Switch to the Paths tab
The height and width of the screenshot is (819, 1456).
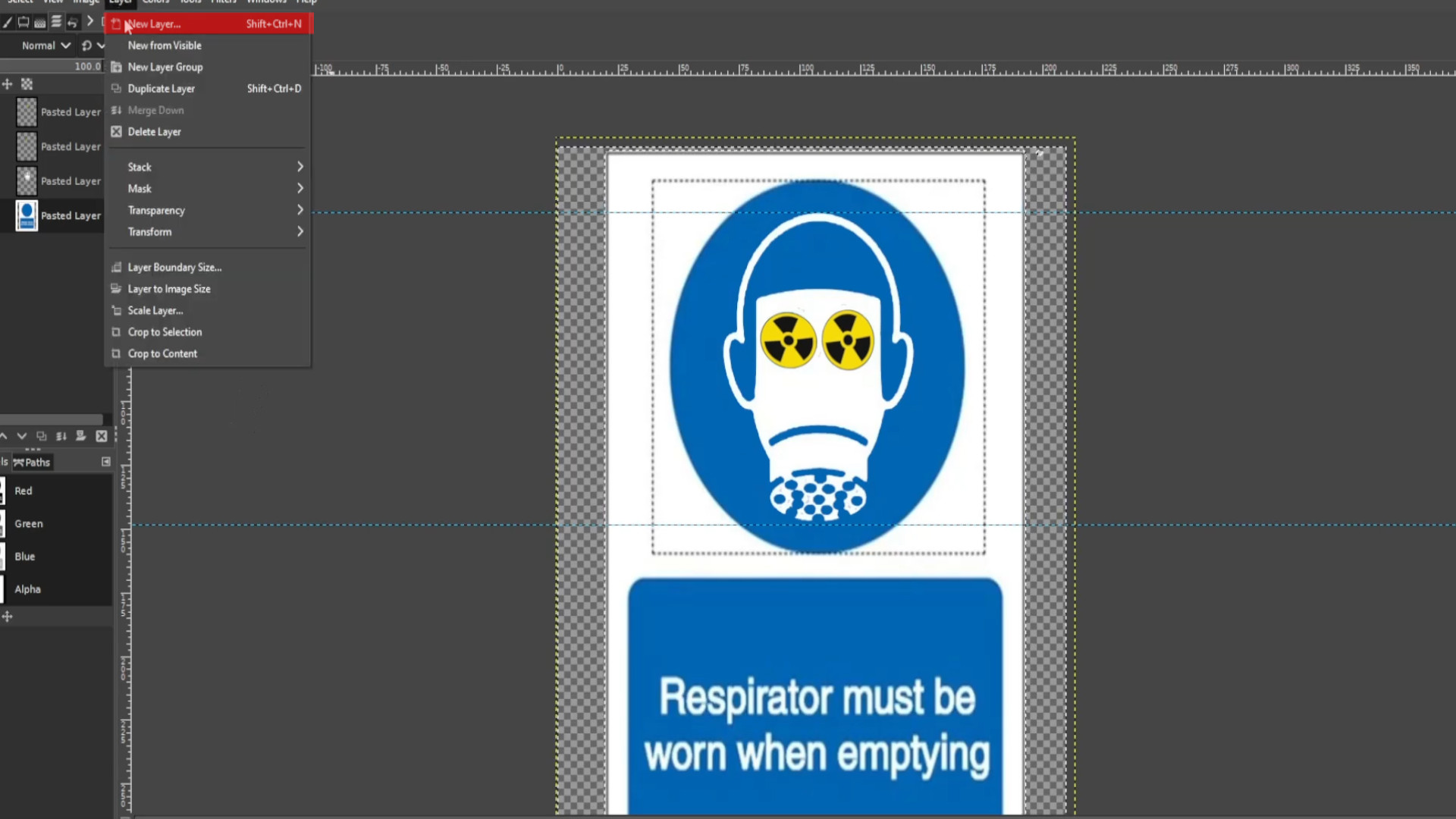[32, 462]
